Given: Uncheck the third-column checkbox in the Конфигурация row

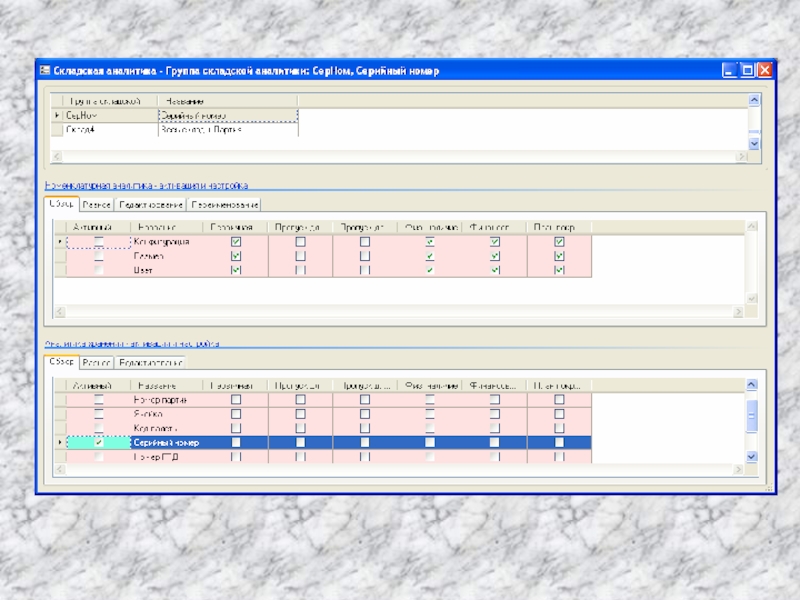Looking at the screenshot, I should pyautogui.click(x=236, y=241).
